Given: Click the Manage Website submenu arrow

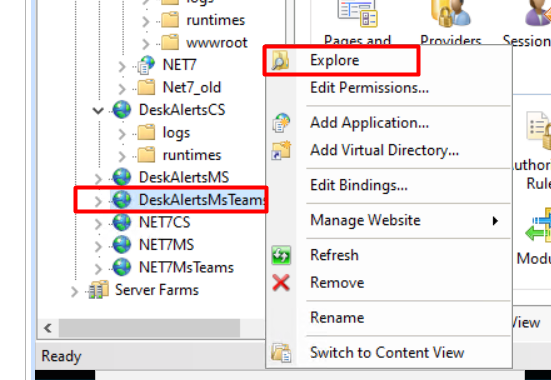Looking at the screenshot, I should coord(495,221).
